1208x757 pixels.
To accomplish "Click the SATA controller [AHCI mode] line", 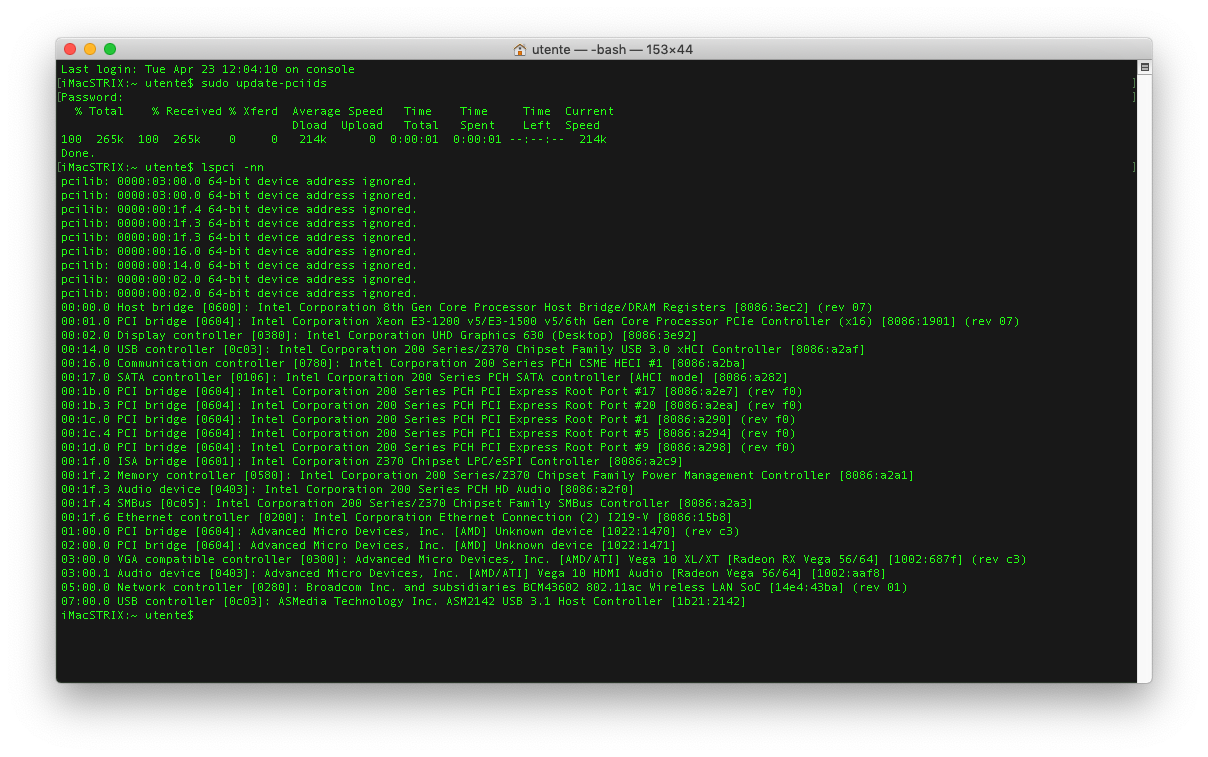I will pos(425,377).
